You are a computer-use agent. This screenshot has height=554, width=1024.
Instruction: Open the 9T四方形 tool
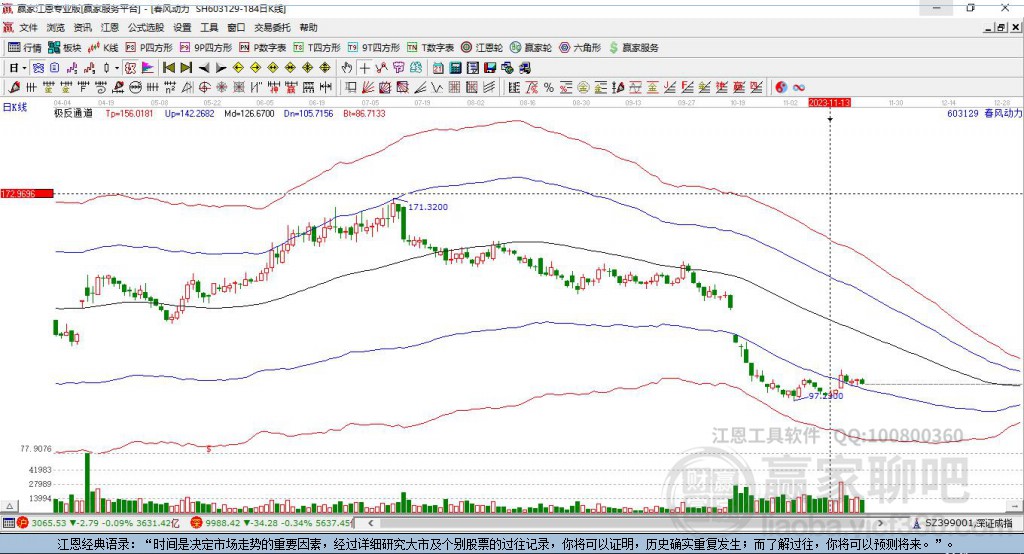point(374,48)
